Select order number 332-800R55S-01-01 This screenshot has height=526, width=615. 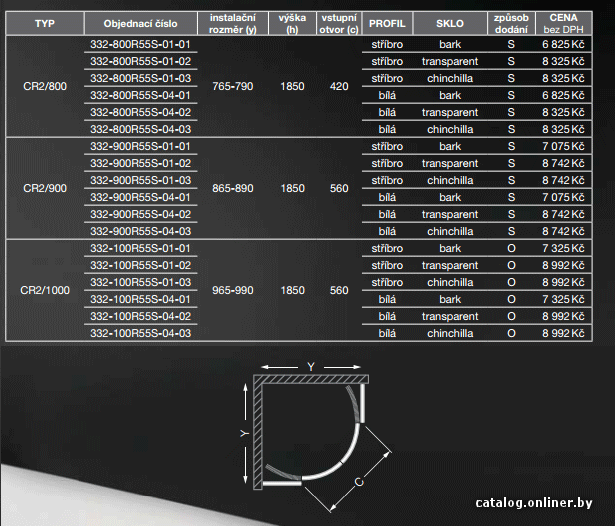[x=140, y=44]
